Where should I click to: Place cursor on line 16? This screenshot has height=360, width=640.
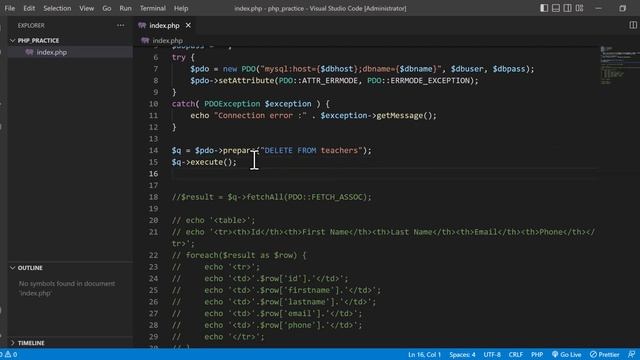click(384, 174)
